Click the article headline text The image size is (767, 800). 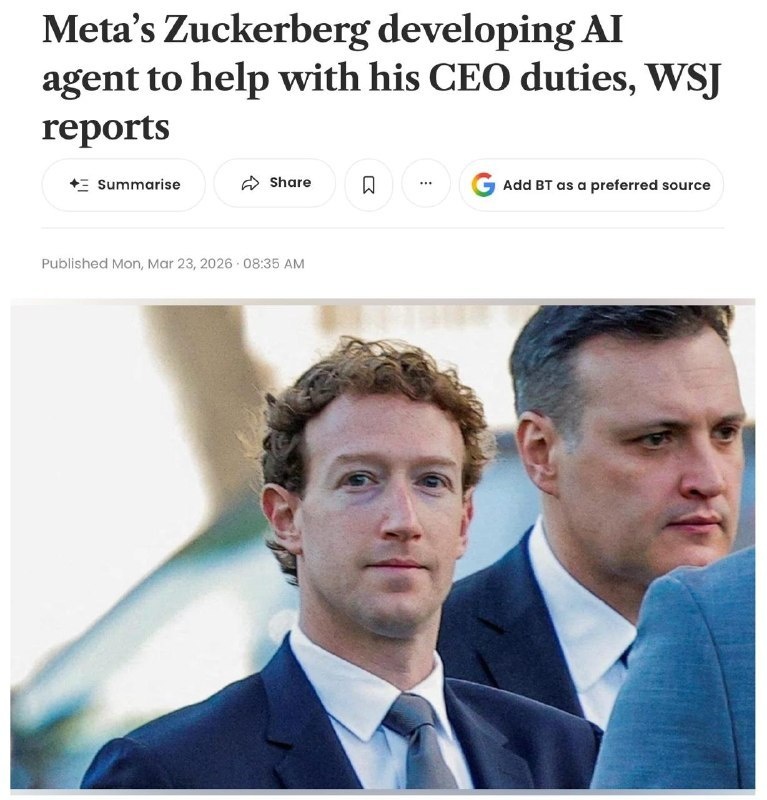382,78
